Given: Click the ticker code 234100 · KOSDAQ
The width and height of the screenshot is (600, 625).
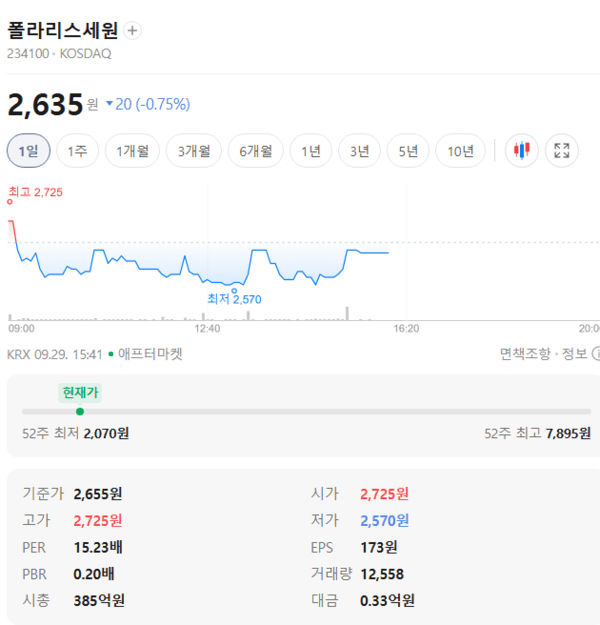Looking at the screenshot, I should pos(59,53).
